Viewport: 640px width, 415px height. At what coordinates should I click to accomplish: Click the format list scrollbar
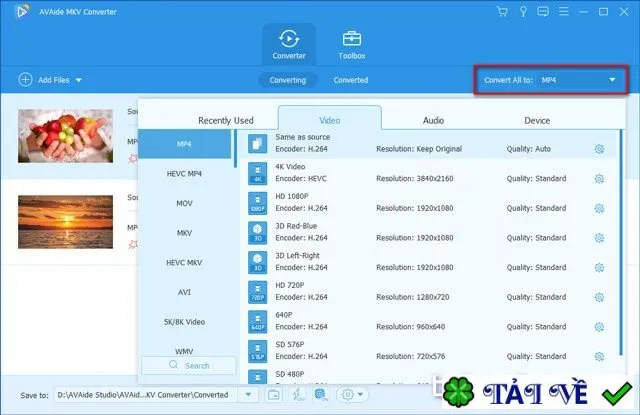tap(235, 149)
